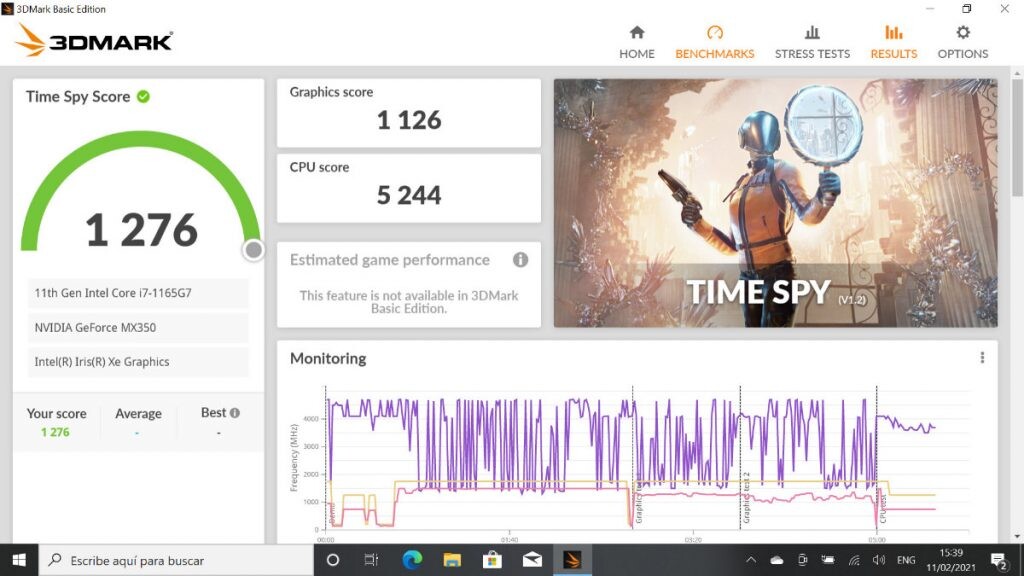Click the Time Spy Score heading

(x=78, y=97)
